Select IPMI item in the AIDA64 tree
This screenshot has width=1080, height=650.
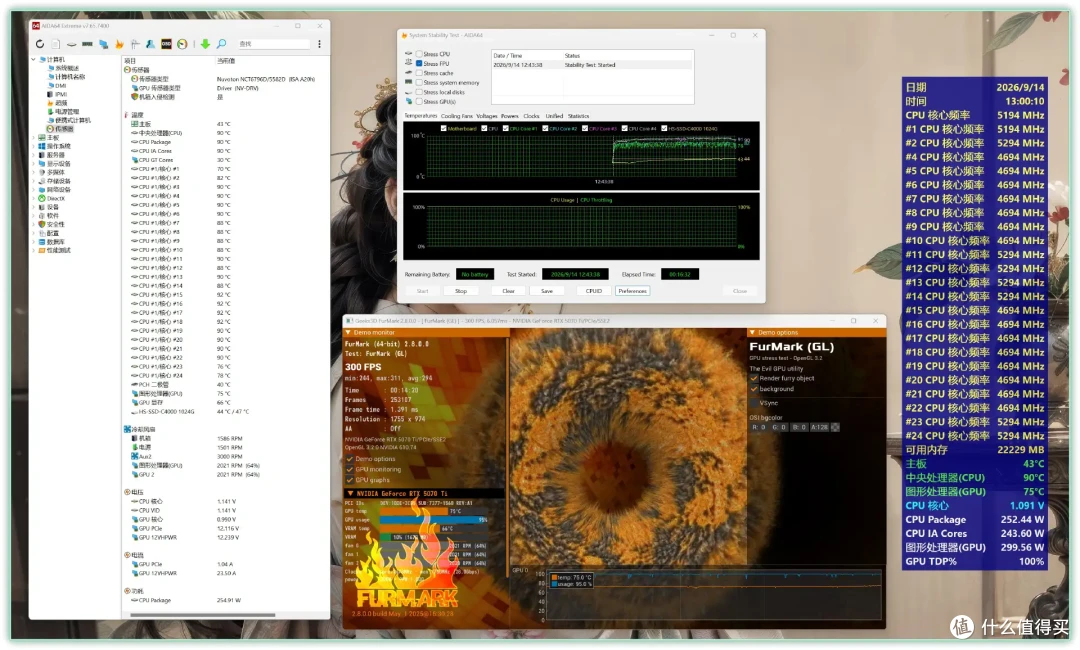coord(57,94)
